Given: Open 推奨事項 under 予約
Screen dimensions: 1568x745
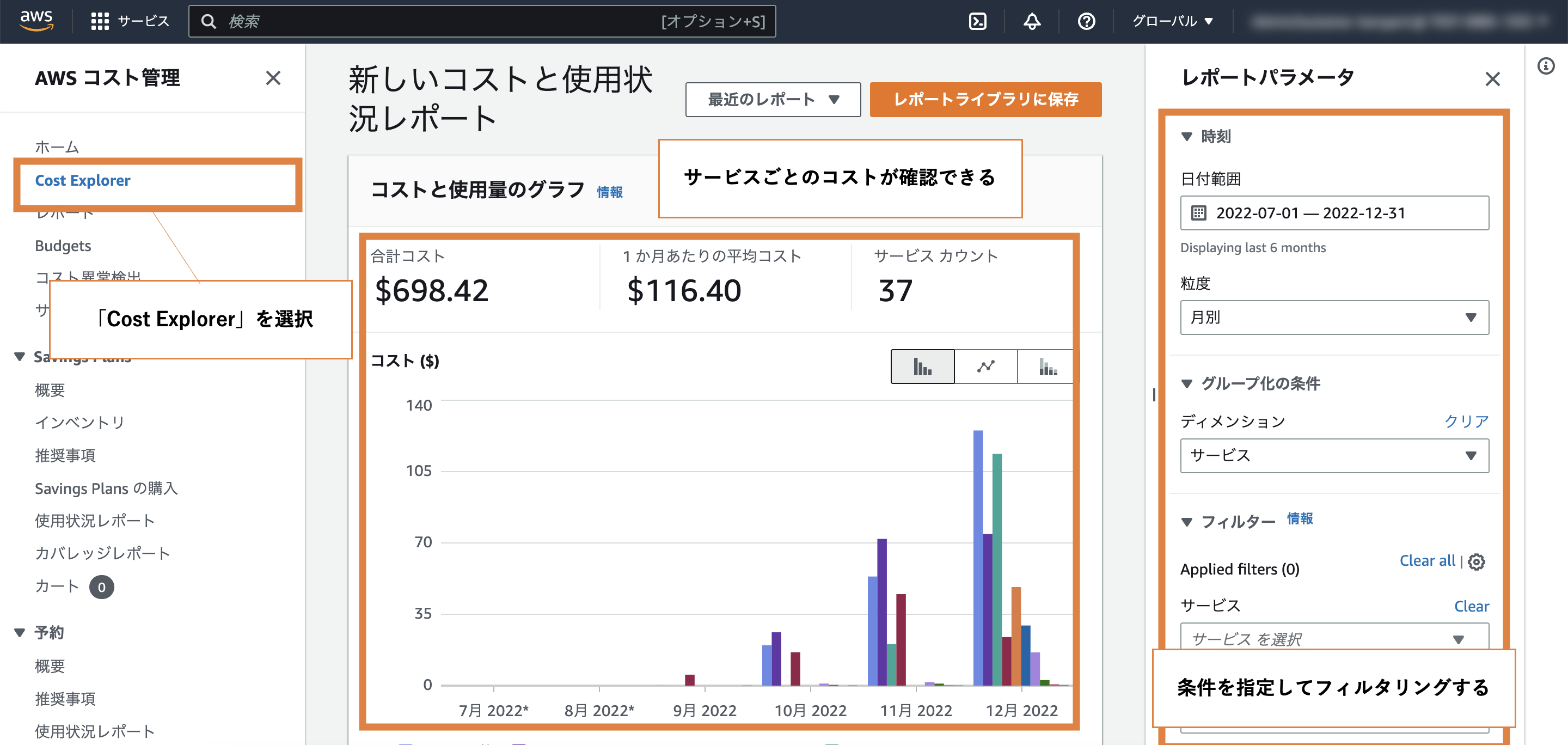Looking at the screenshot, I should point(65,698).
